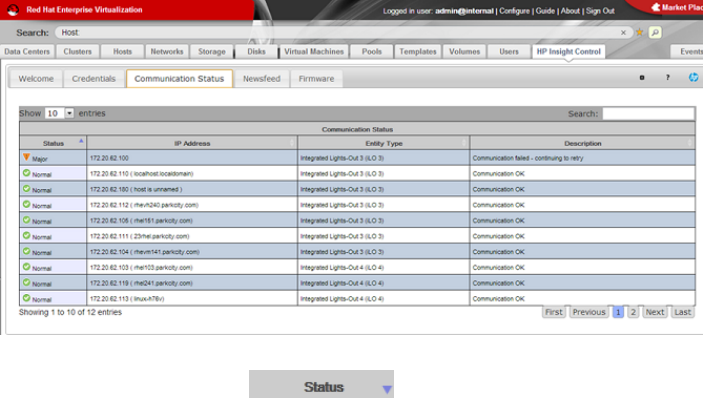Click the orange Major status warning icon
Viewport: 703px width, 398px height.
coord(26,157)
